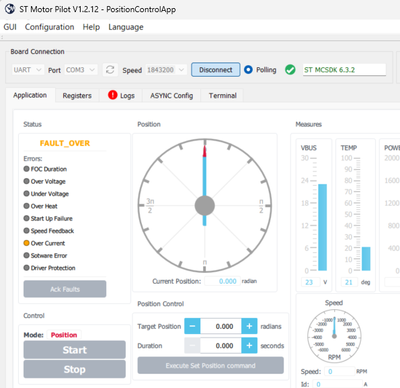Click the TEMP temperature bar gauge
The height and width of the screenshot is (388, 400).
pos(366,258)
